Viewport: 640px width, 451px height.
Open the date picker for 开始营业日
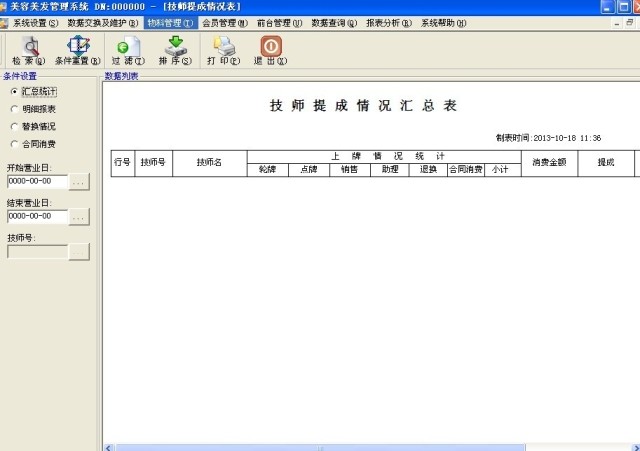tap(79, 182)
